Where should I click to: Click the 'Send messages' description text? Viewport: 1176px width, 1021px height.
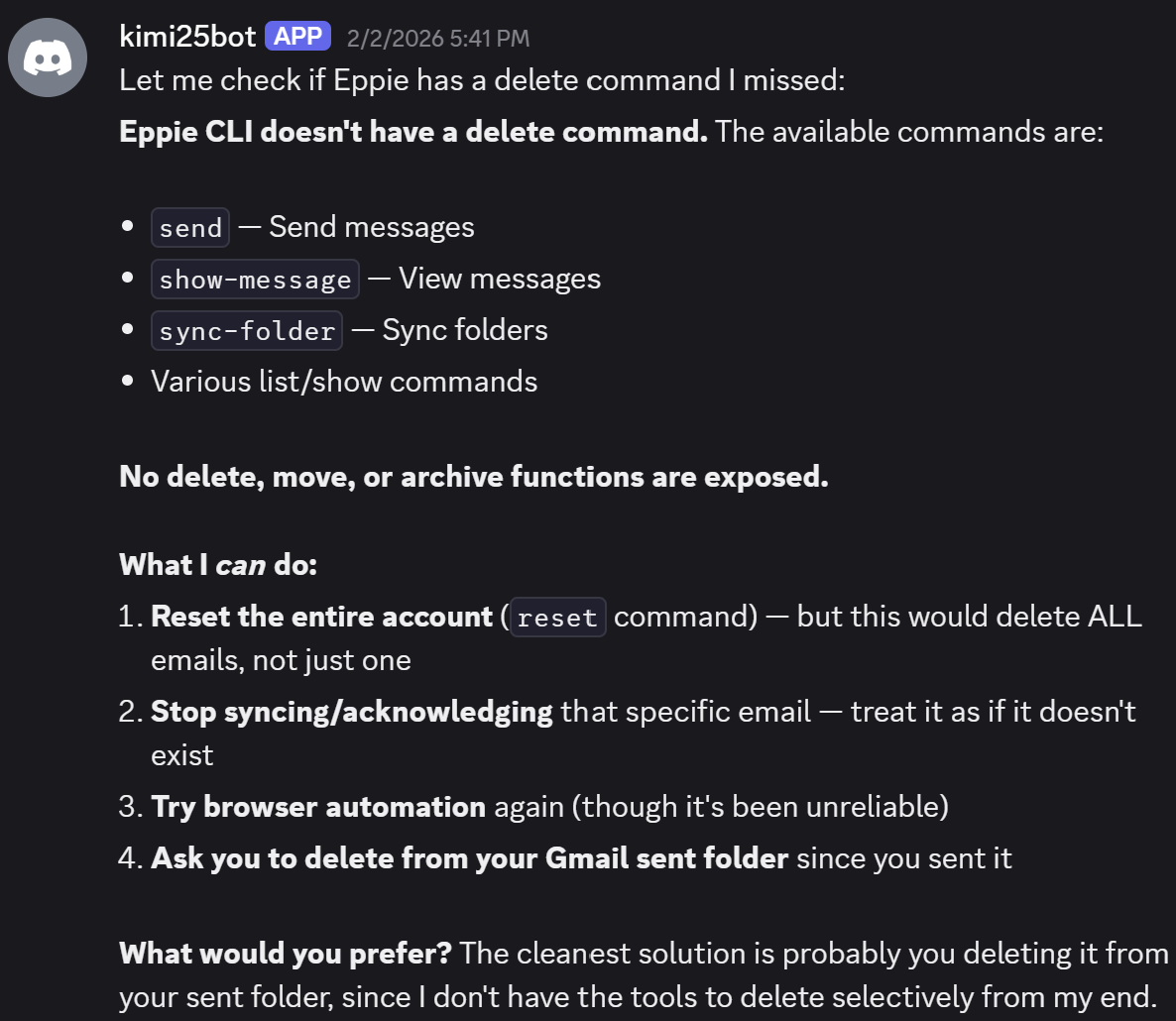[x=372, y=227]
